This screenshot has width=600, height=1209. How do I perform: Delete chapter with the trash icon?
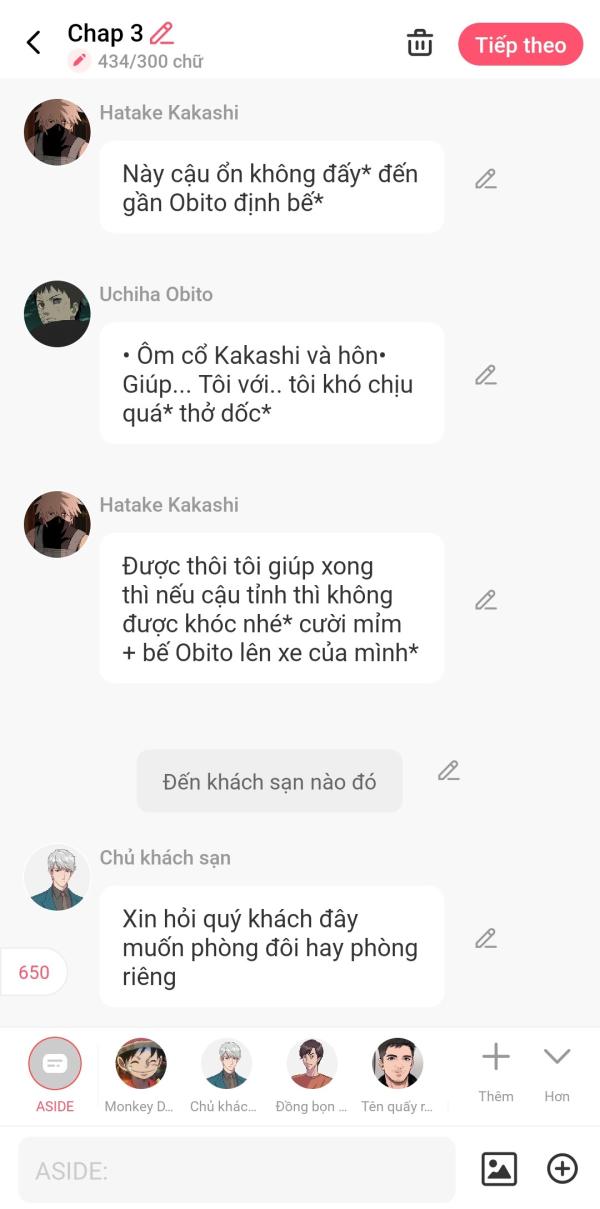[420, 43]
